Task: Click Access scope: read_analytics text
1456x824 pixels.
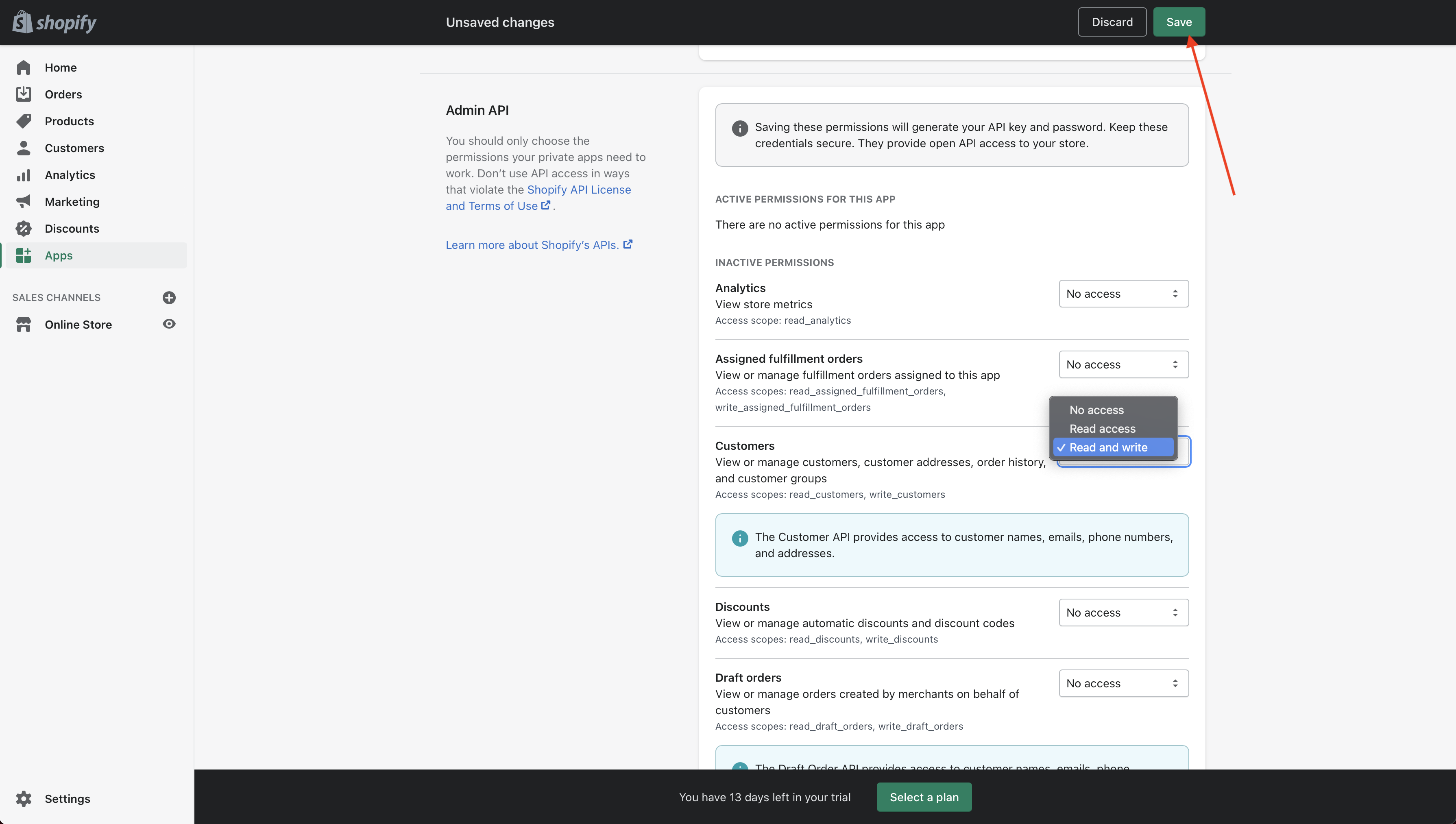Action: (782, 320)
